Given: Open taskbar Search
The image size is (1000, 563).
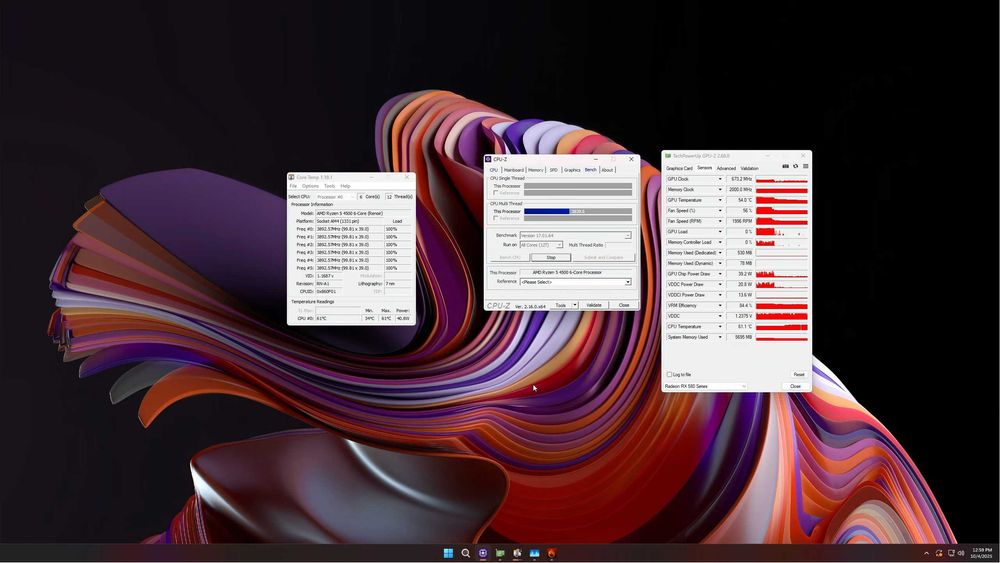Looking at the screenshot, I should (466, 553).
